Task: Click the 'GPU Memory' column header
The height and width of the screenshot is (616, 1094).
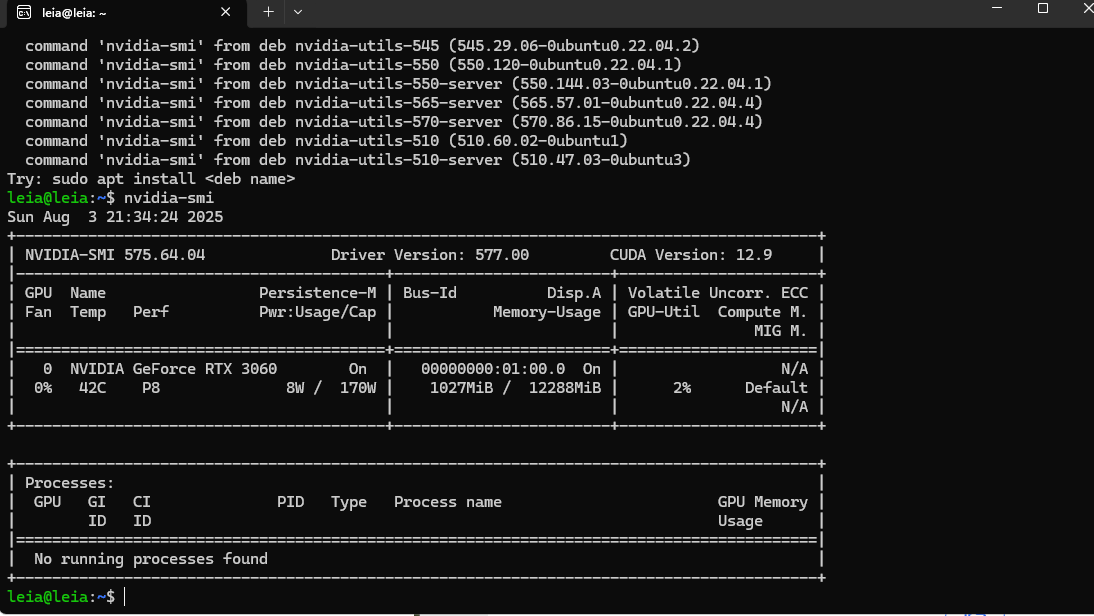Action: (763, 502)
